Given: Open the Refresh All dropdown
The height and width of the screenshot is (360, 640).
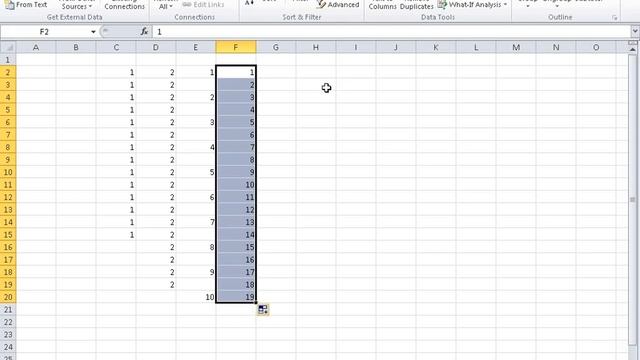Looking at the screenshot, I should point(165,6).
